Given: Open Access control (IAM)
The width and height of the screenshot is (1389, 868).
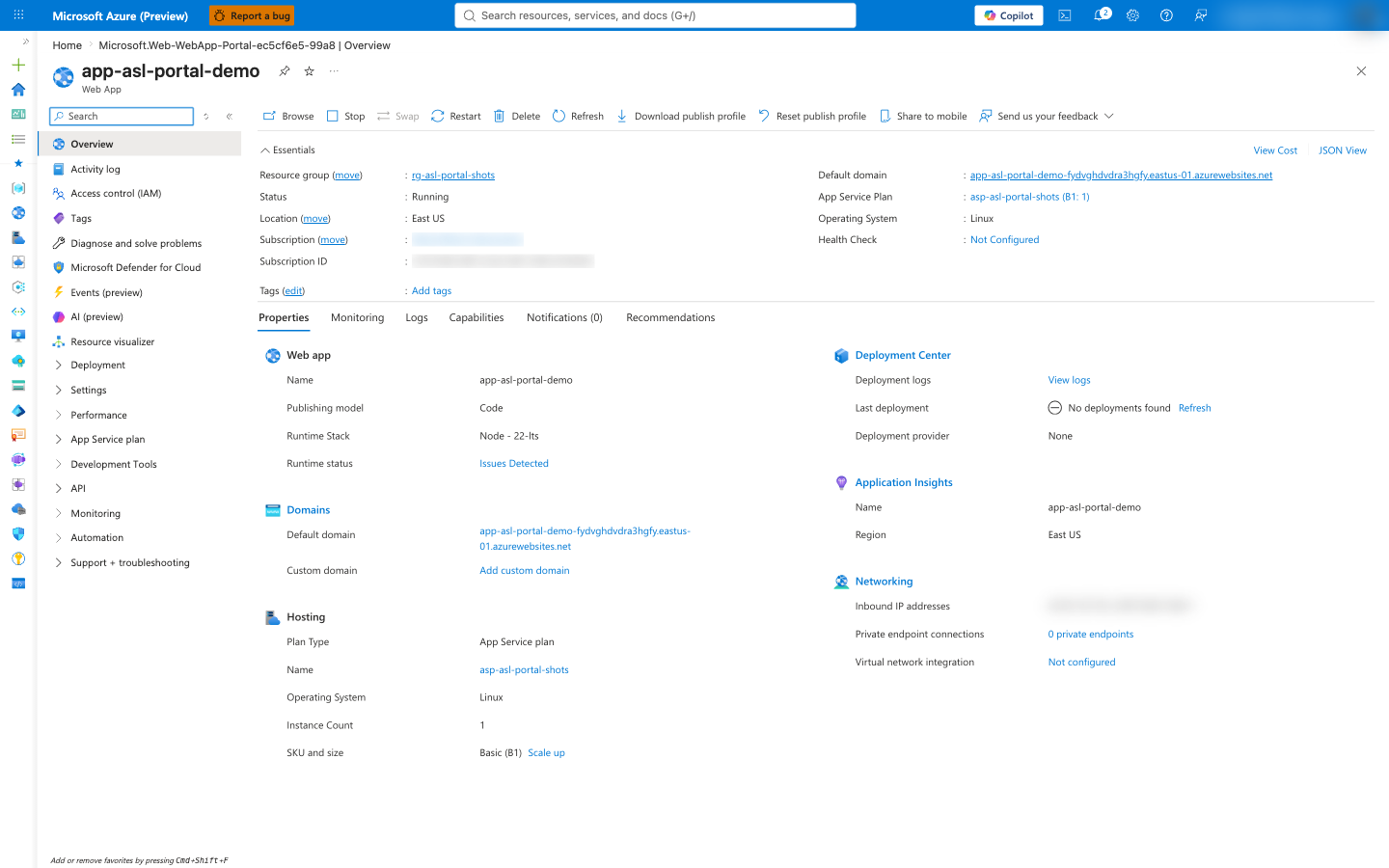Looking at the screenshot, I should pos(140,194).
